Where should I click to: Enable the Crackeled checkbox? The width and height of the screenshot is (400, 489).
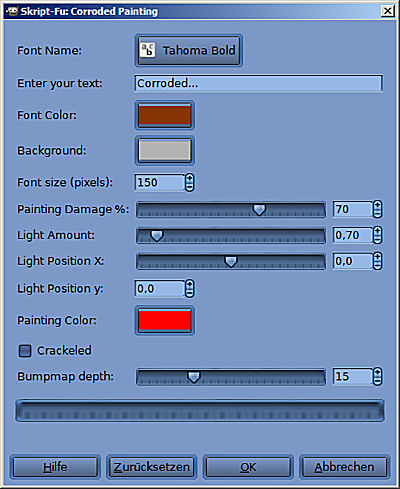[25, 351]
